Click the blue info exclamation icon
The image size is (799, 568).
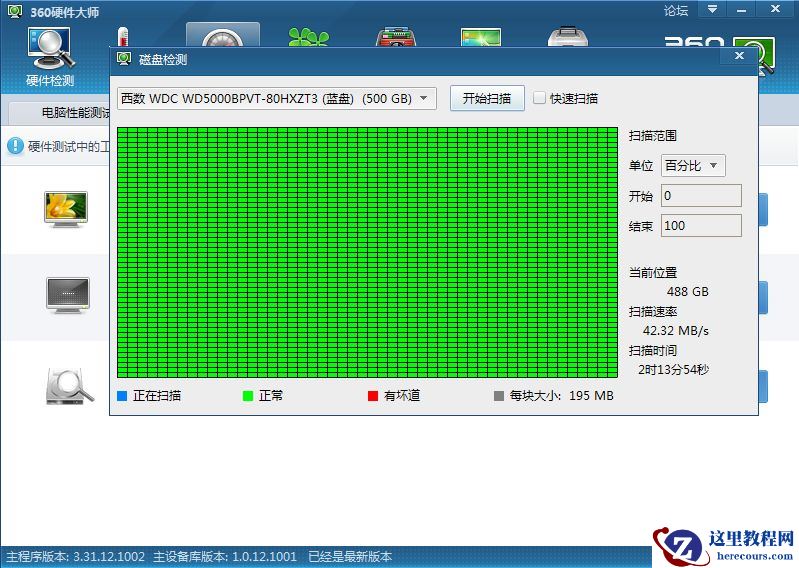point(15,146)
